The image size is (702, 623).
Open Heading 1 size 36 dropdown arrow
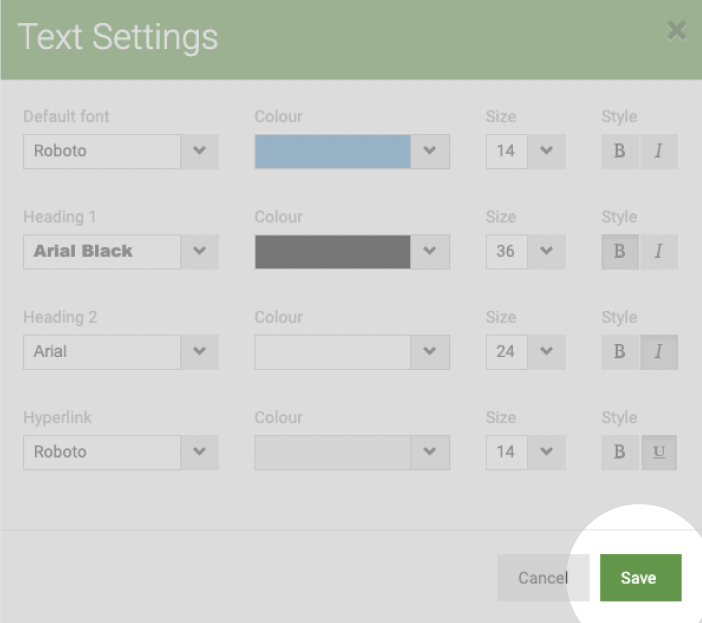(547, 252)
